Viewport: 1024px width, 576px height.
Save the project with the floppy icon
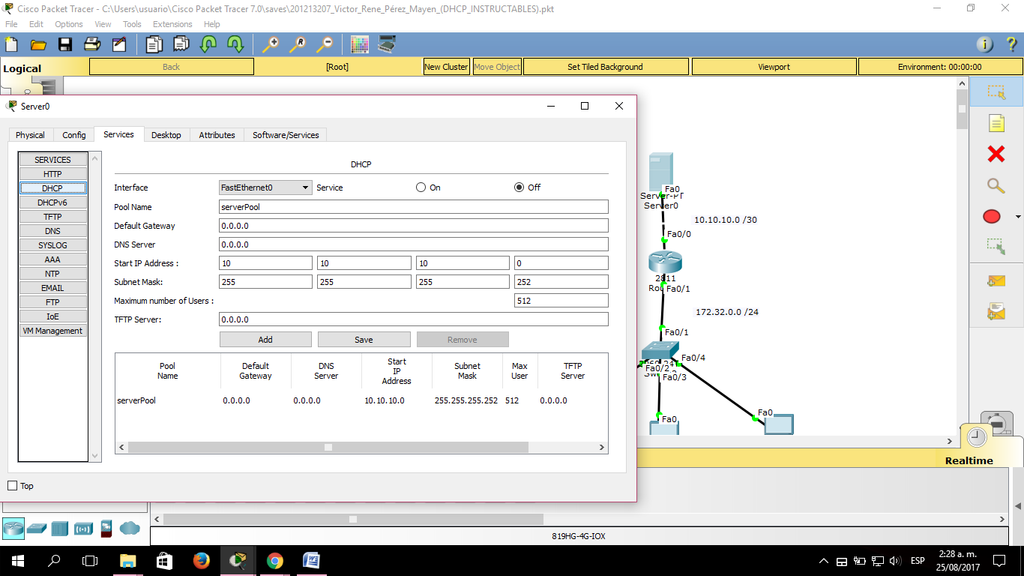click(x=65, y=44)
